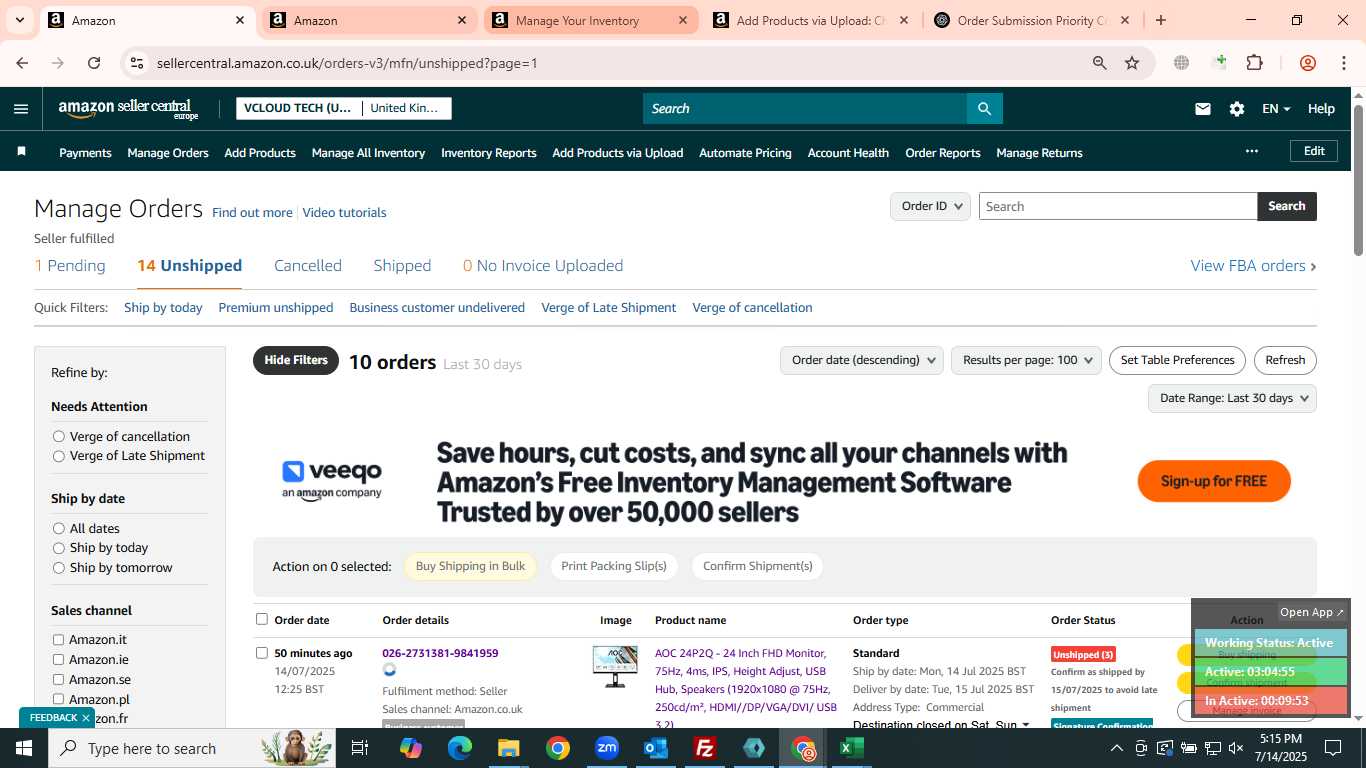Open FileZilla from the taskbar

coord(705,748)
